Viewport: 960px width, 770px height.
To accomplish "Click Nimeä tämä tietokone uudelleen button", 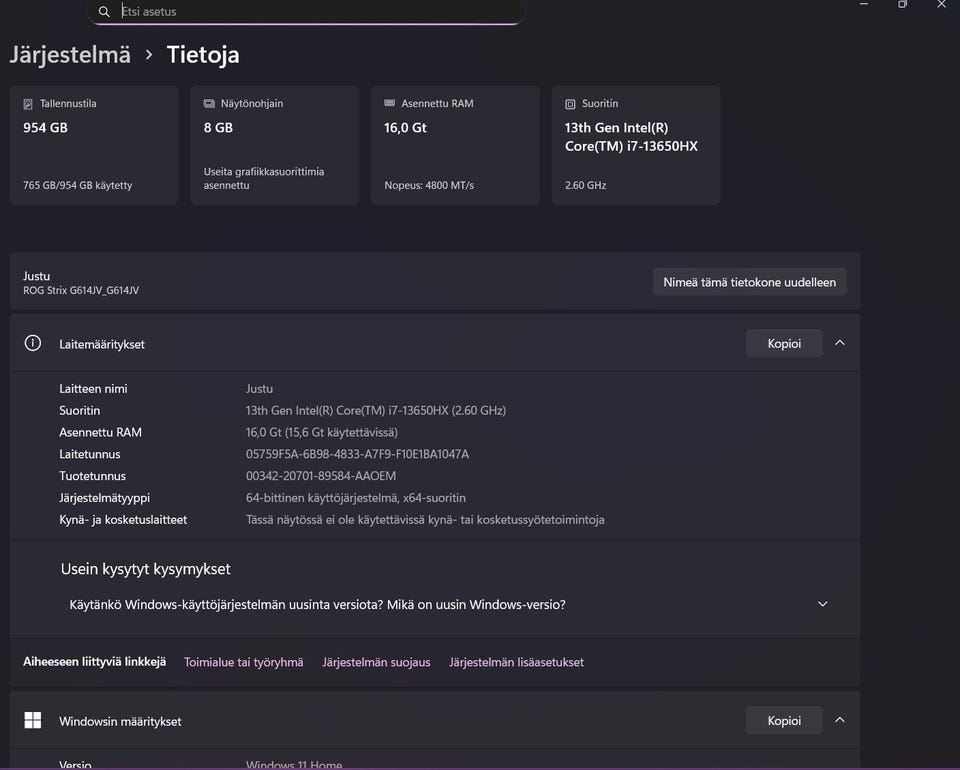I will [749, 282].
